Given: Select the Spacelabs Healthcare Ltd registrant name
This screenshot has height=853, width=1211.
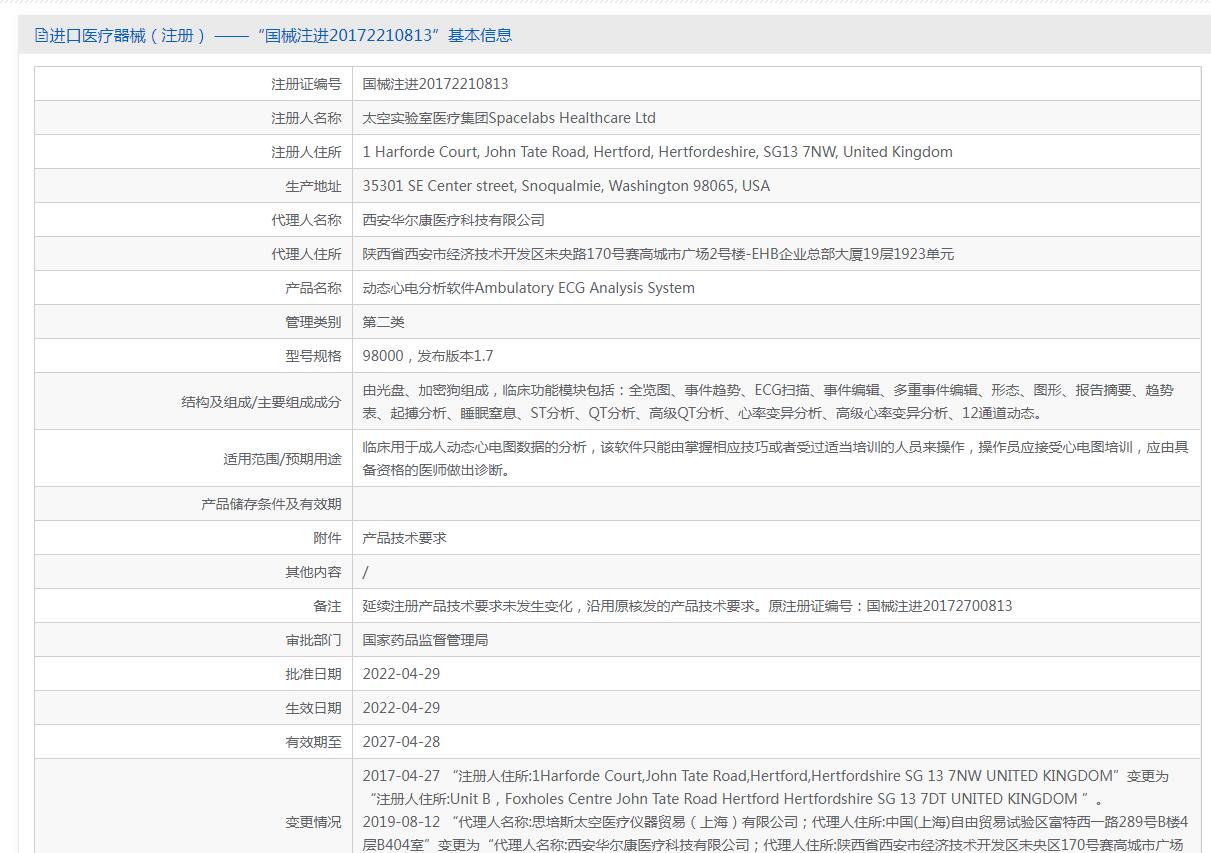Looking at the screenshot, I should 509,118.
